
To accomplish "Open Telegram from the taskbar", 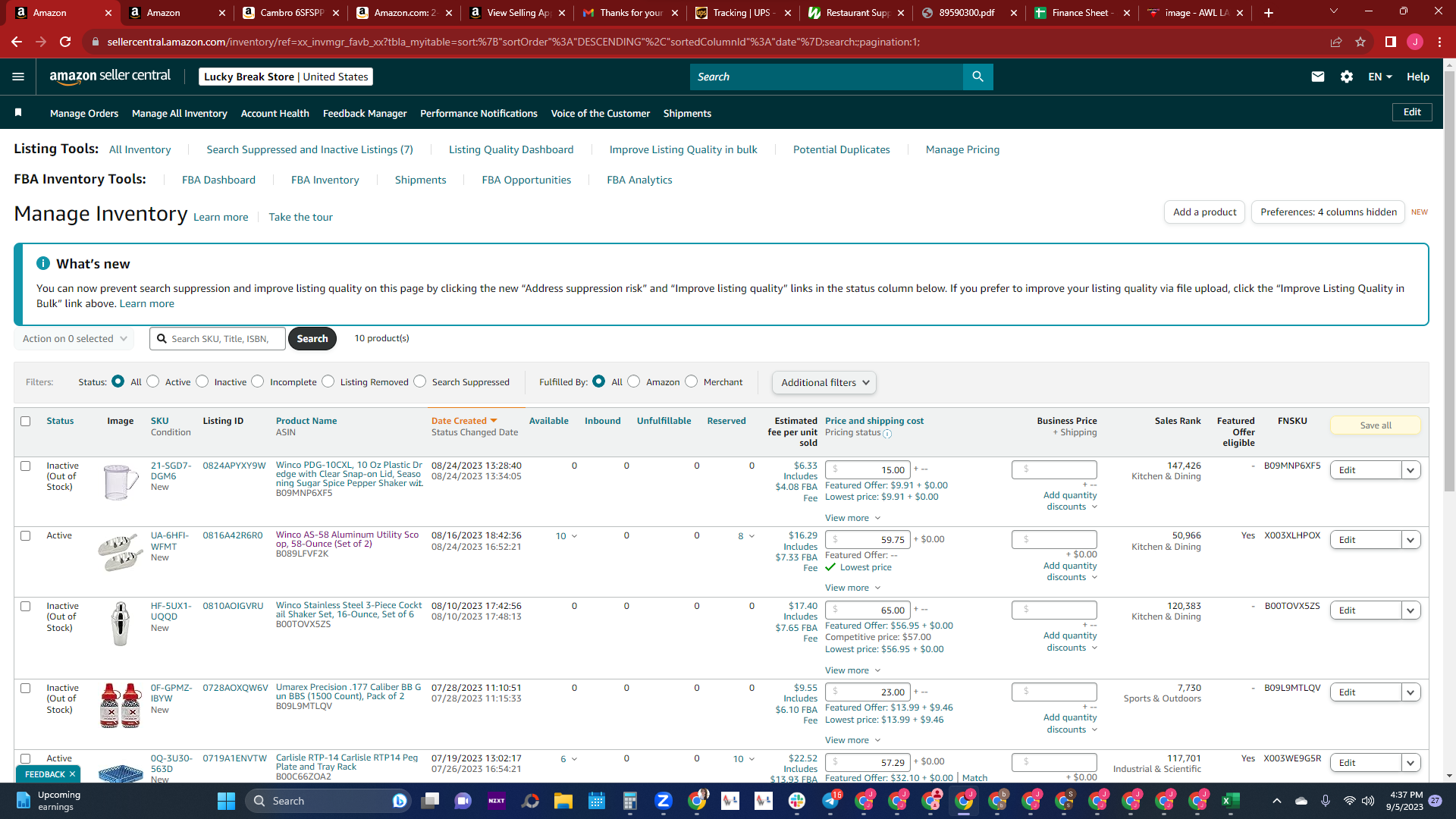I will pos(830,801).
